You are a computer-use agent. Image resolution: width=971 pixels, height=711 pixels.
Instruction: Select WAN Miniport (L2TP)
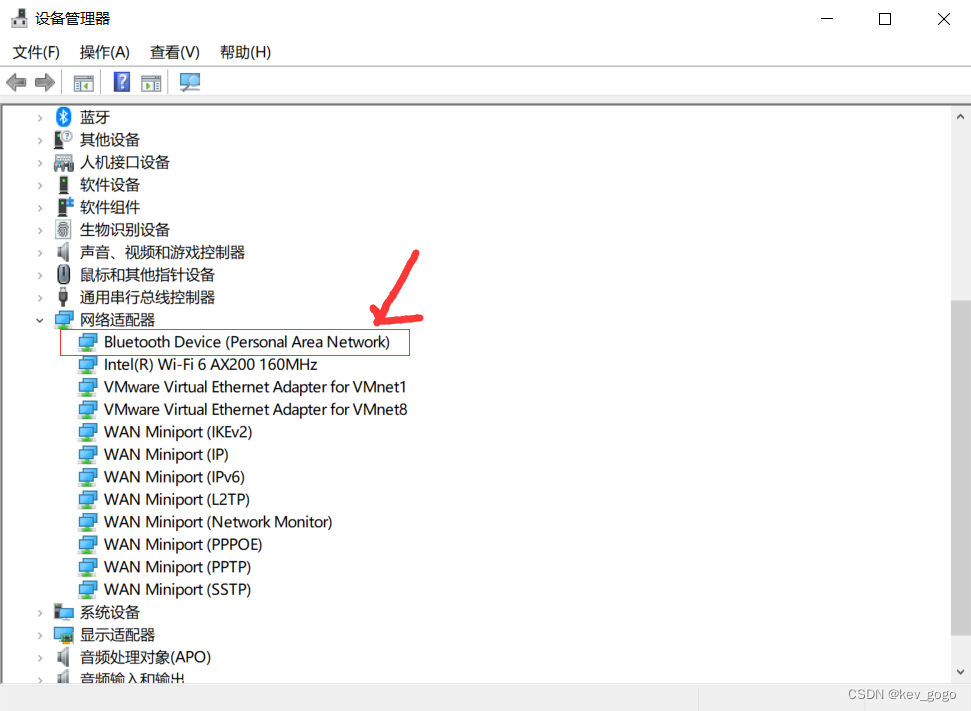click(x=176, y=500)
